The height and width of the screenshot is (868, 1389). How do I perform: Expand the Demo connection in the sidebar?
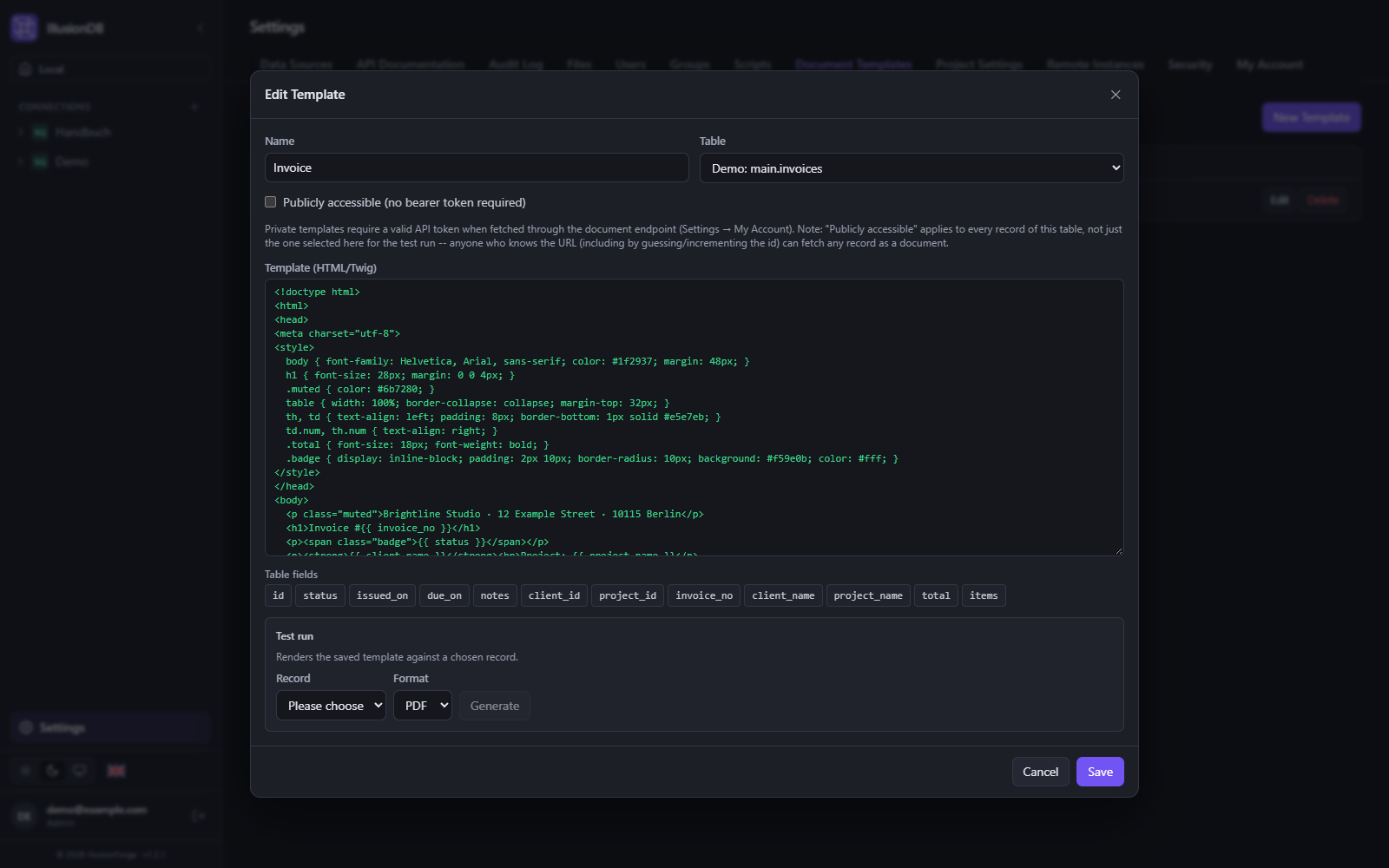pyautogui.click(x=20, y=161)
